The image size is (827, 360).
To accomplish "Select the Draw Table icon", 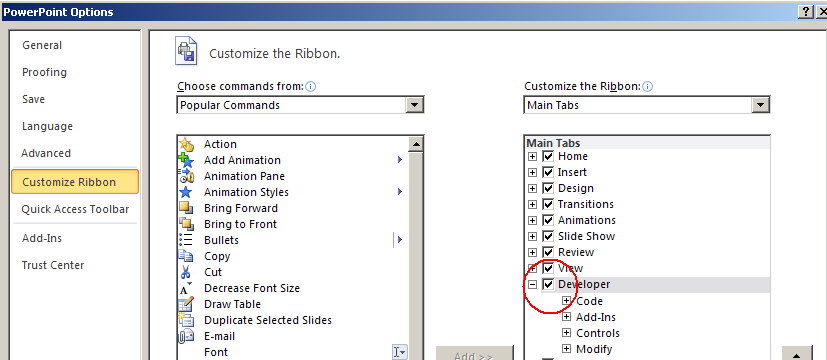I will [x=186, y=304].
